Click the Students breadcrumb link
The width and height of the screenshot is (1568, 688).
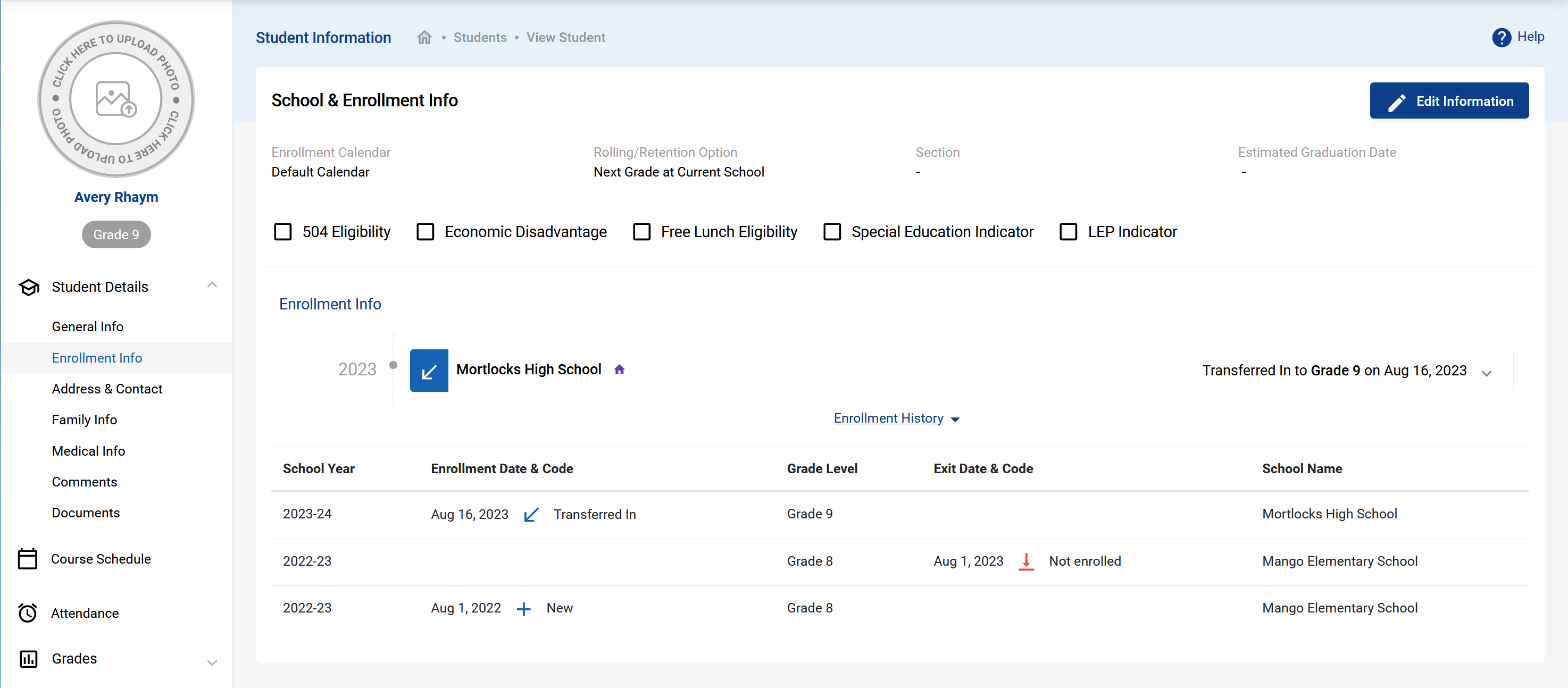point(480,38)
